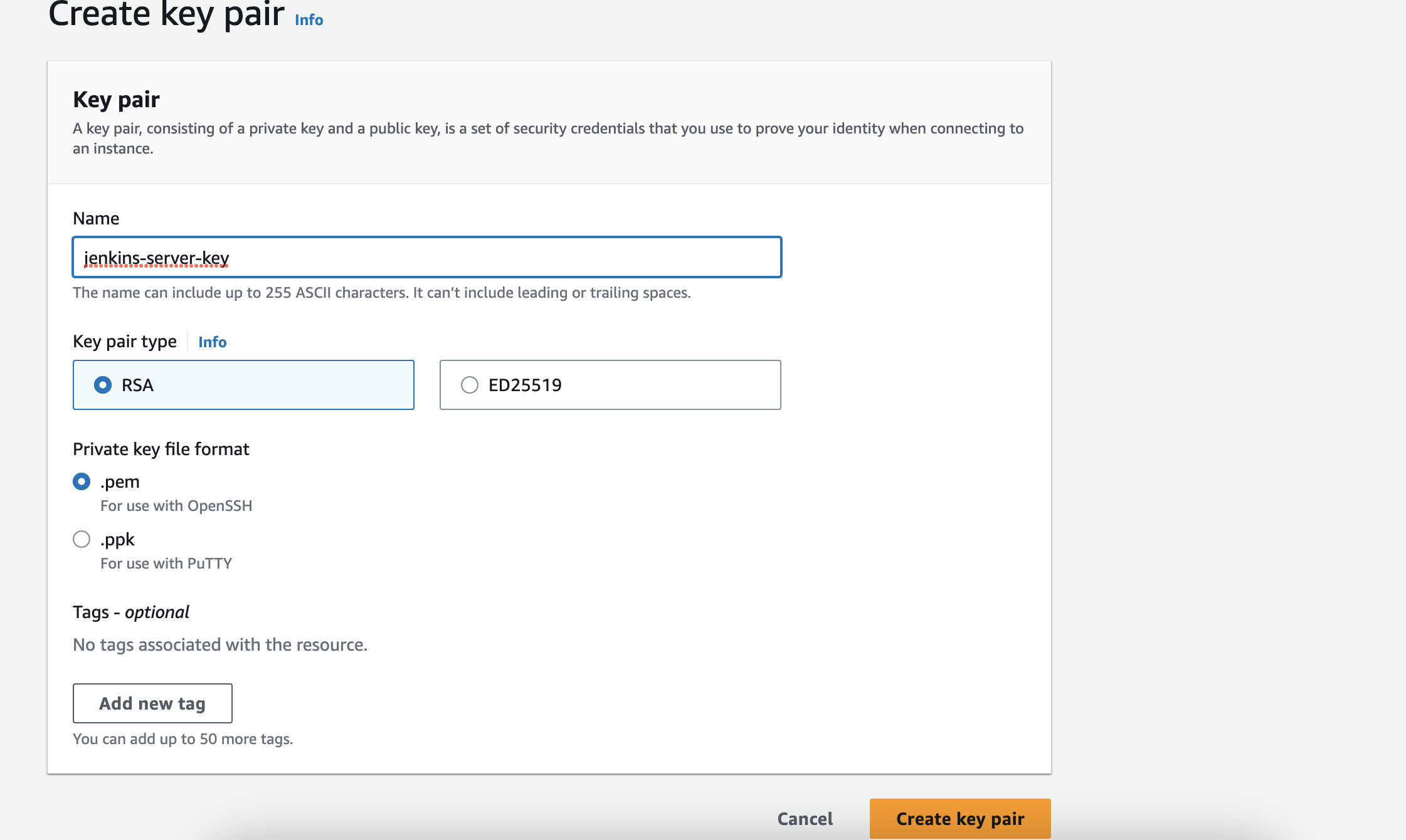Select the ED25519 radio circle
The height and width of the screenshot is (840, 1406).
(x=469, y=385)
